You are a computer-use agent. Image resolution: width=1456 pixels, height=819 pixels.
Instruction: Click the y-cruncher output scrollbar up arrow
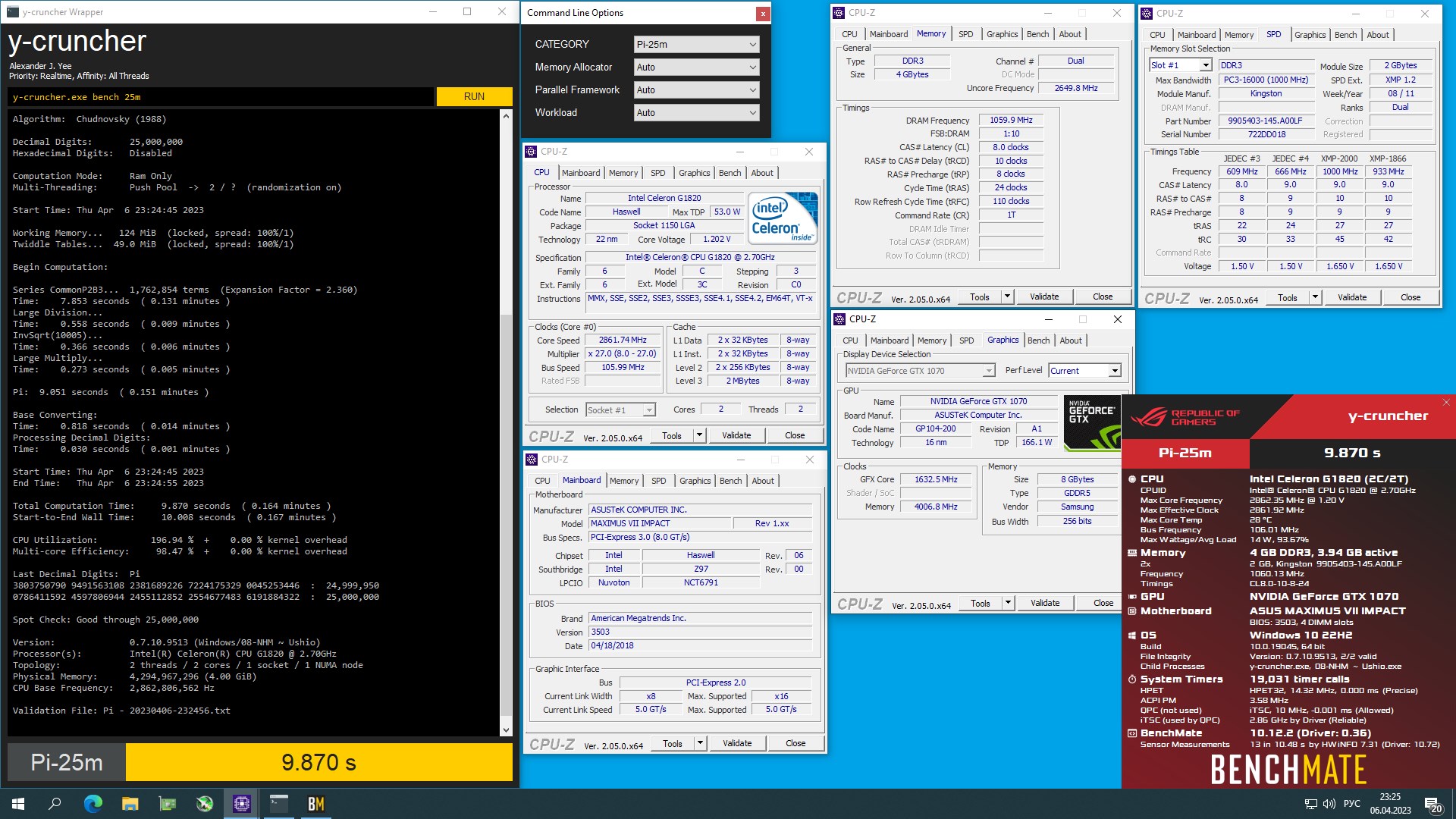506,116
